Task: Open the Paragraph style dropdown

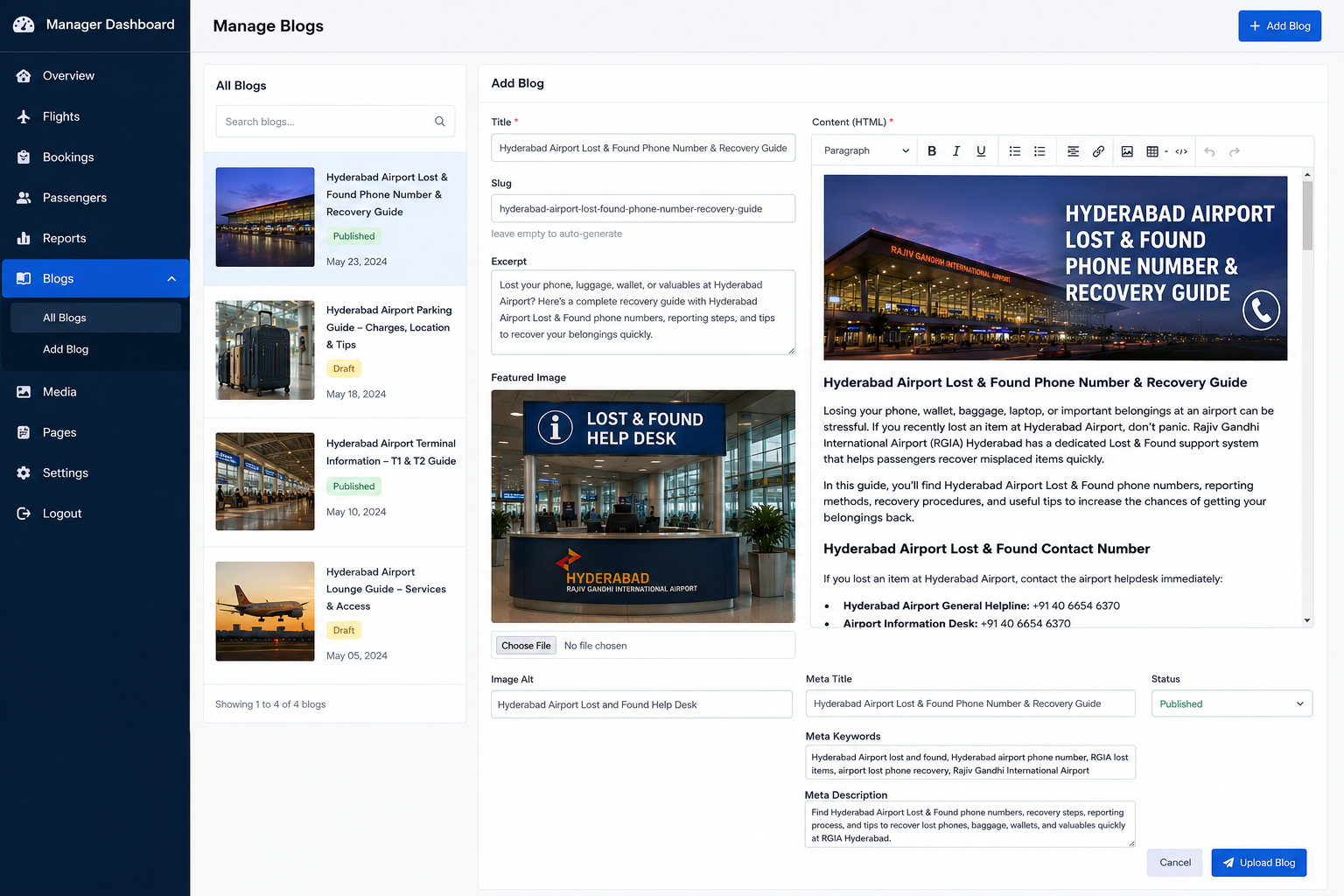Action: click(866, 151)
